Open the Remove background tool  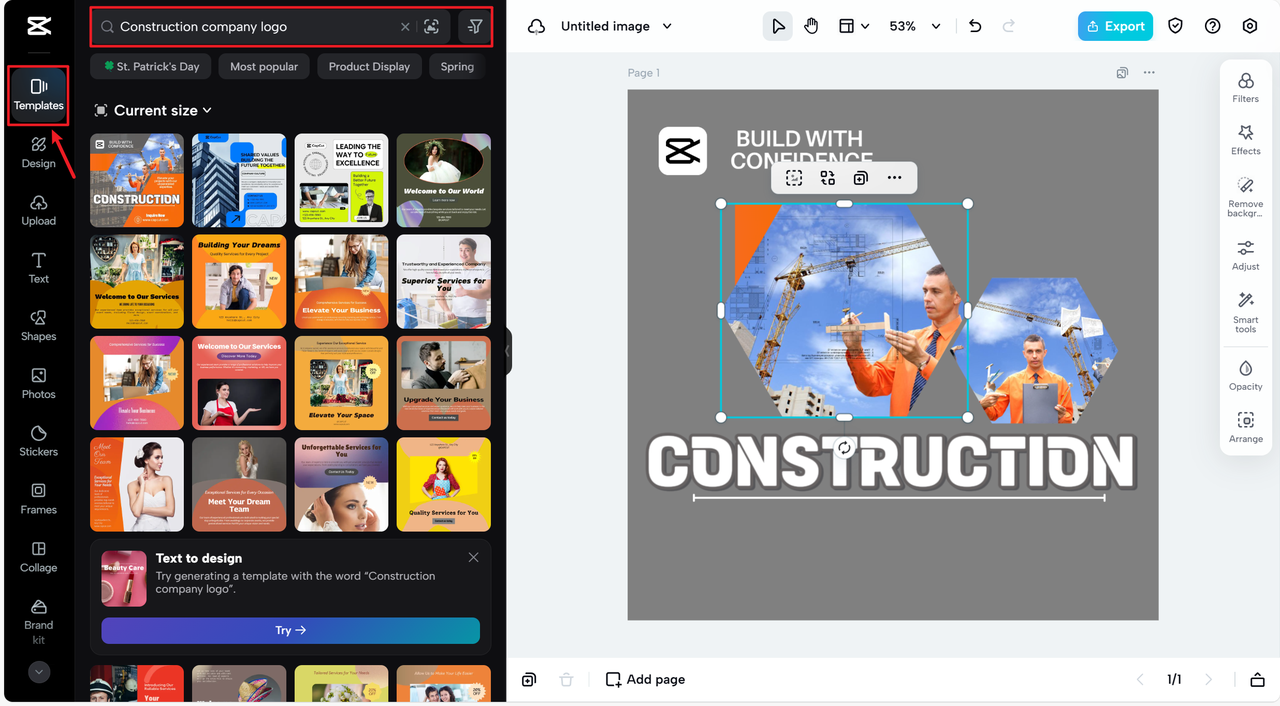(x=1246, y=197)
